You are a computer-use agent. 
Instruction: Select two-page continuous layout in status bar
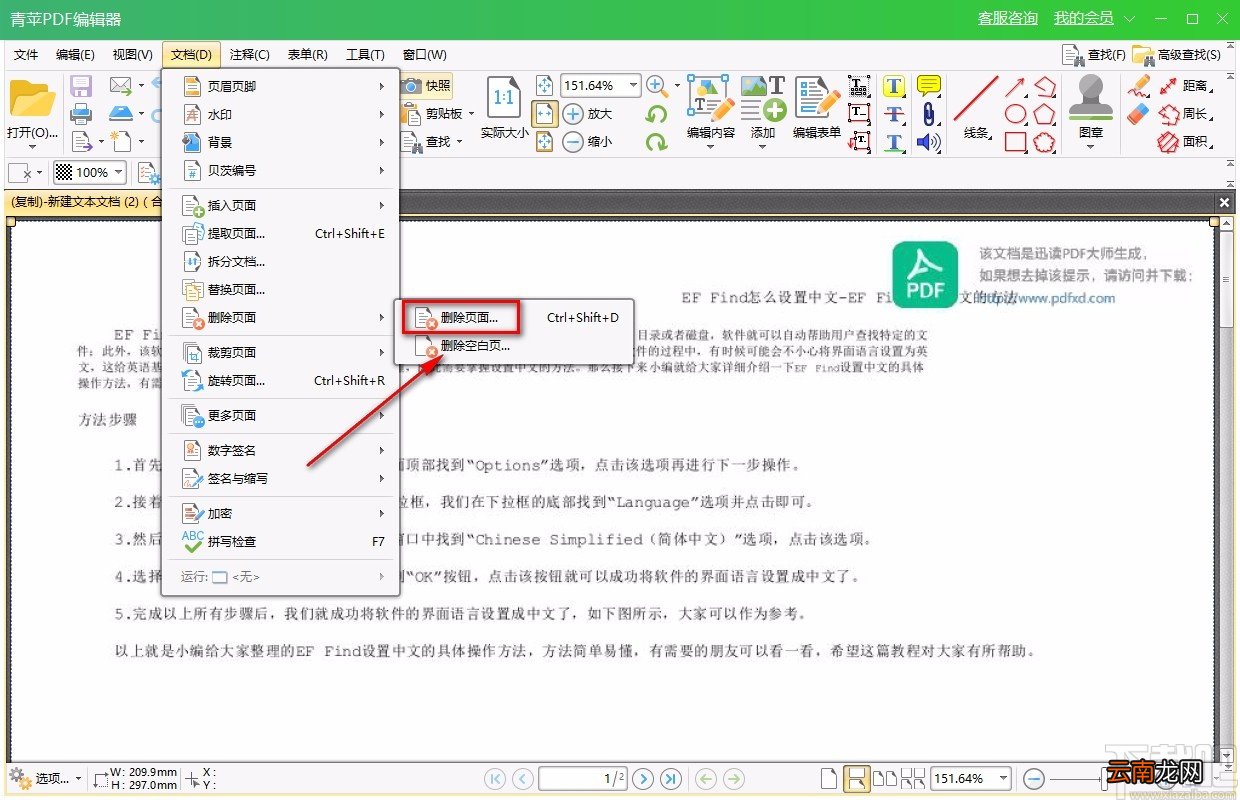[913, 778]
